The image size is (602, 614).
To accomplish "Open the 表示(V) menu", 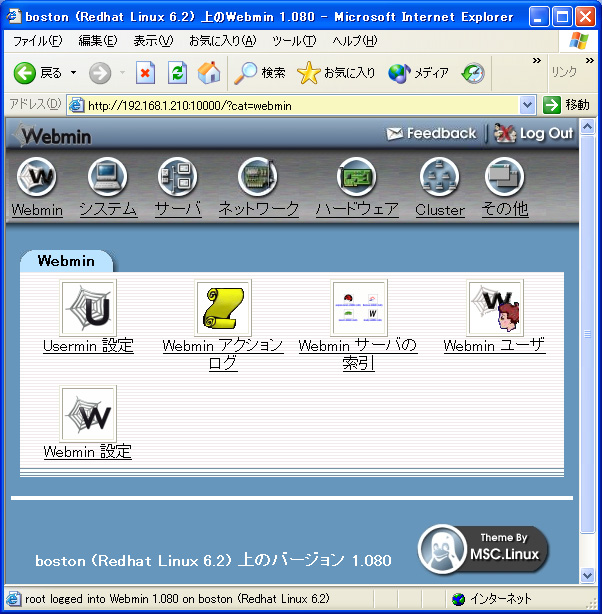I will coord(153,41).
